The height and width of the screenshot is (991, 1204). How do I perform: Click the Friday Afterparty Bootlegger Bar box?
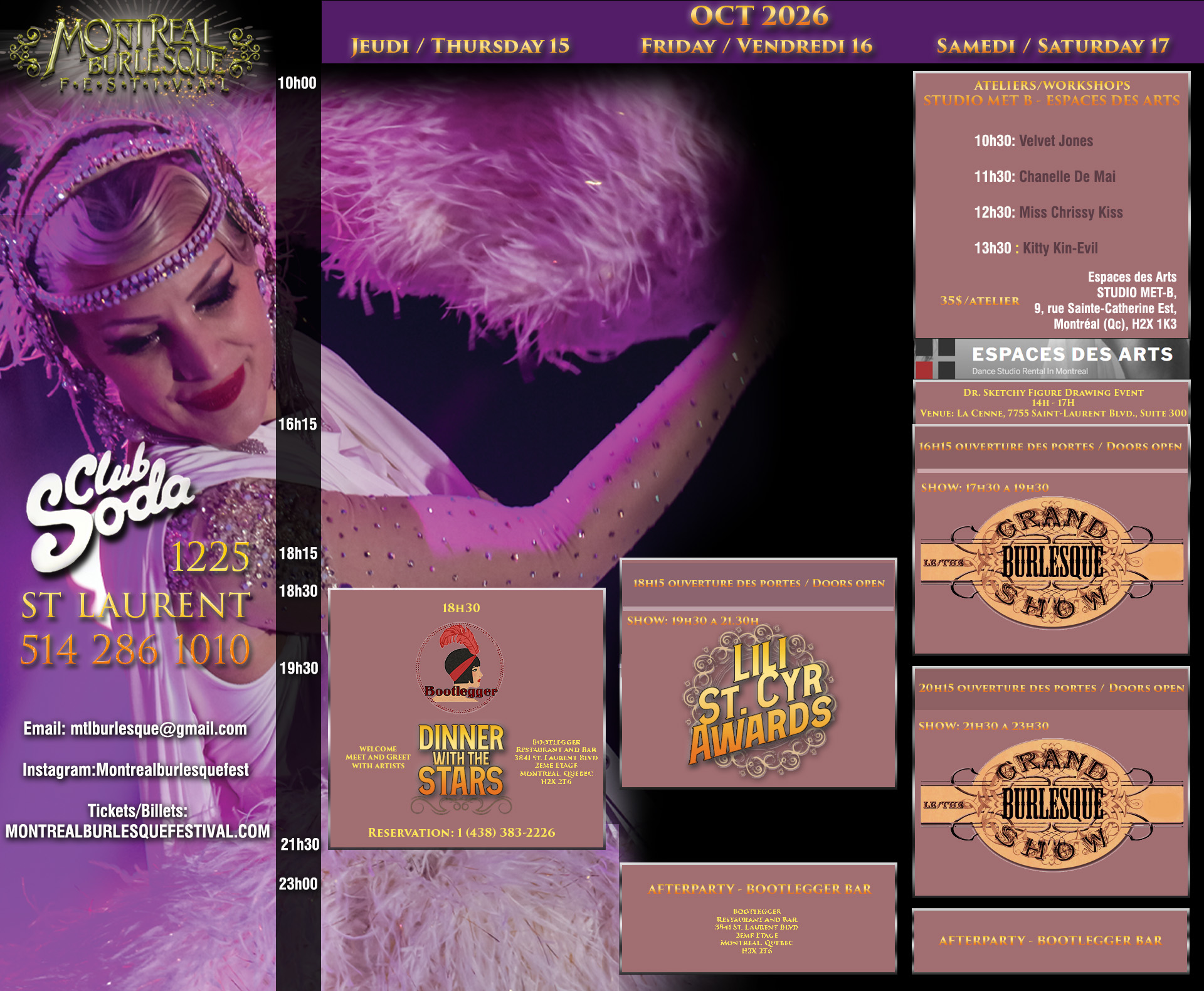tap(758, 918)
